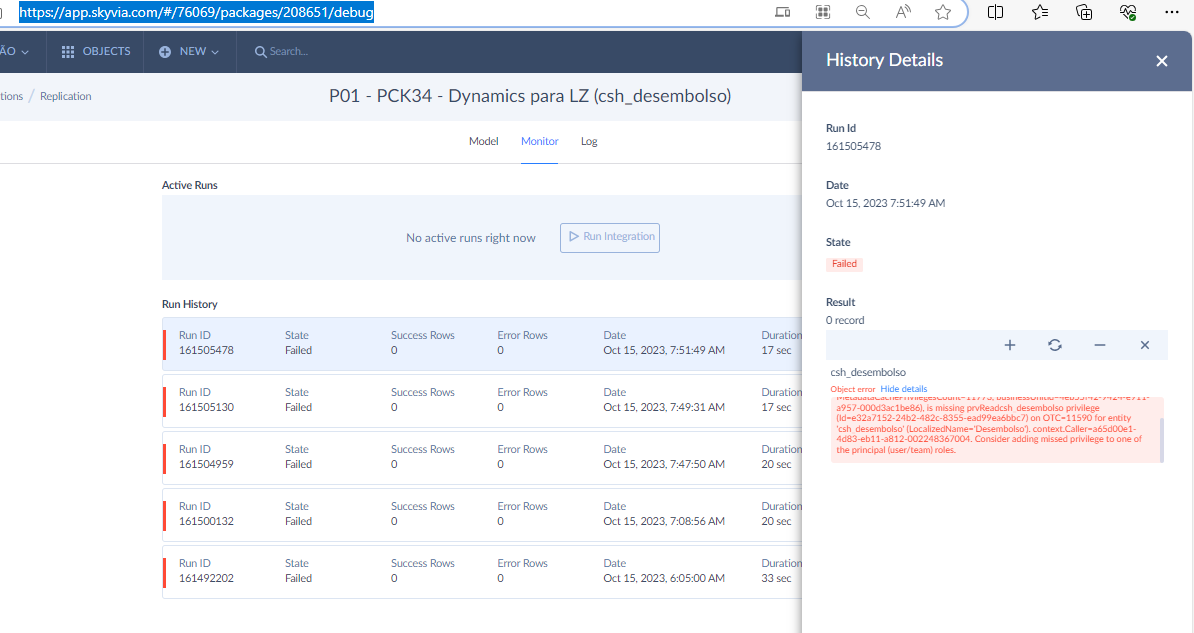Switch to the Model tab
This screenshot has height=633, width=1194.
[484, 141]
